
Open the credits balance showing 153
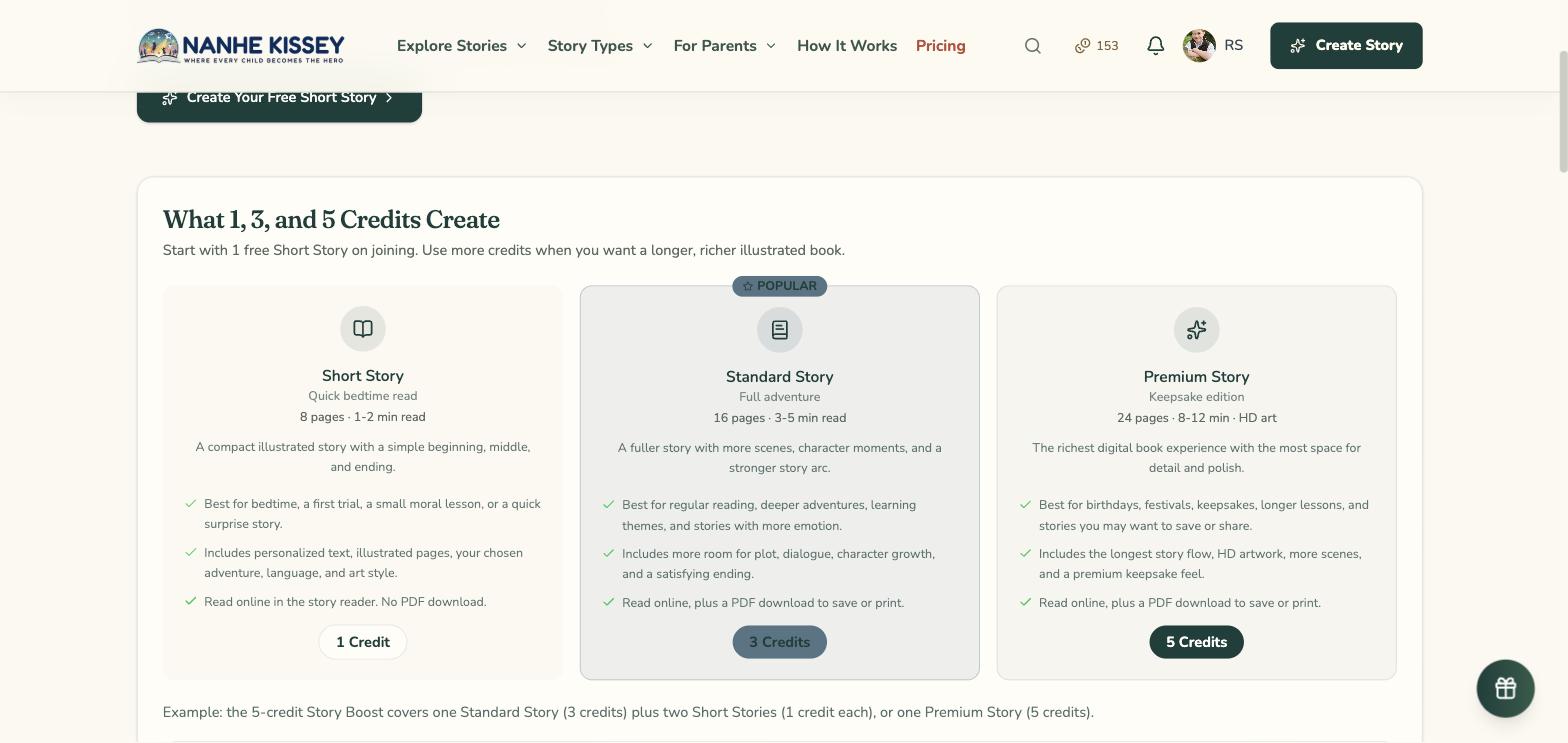pos(1097,46)
